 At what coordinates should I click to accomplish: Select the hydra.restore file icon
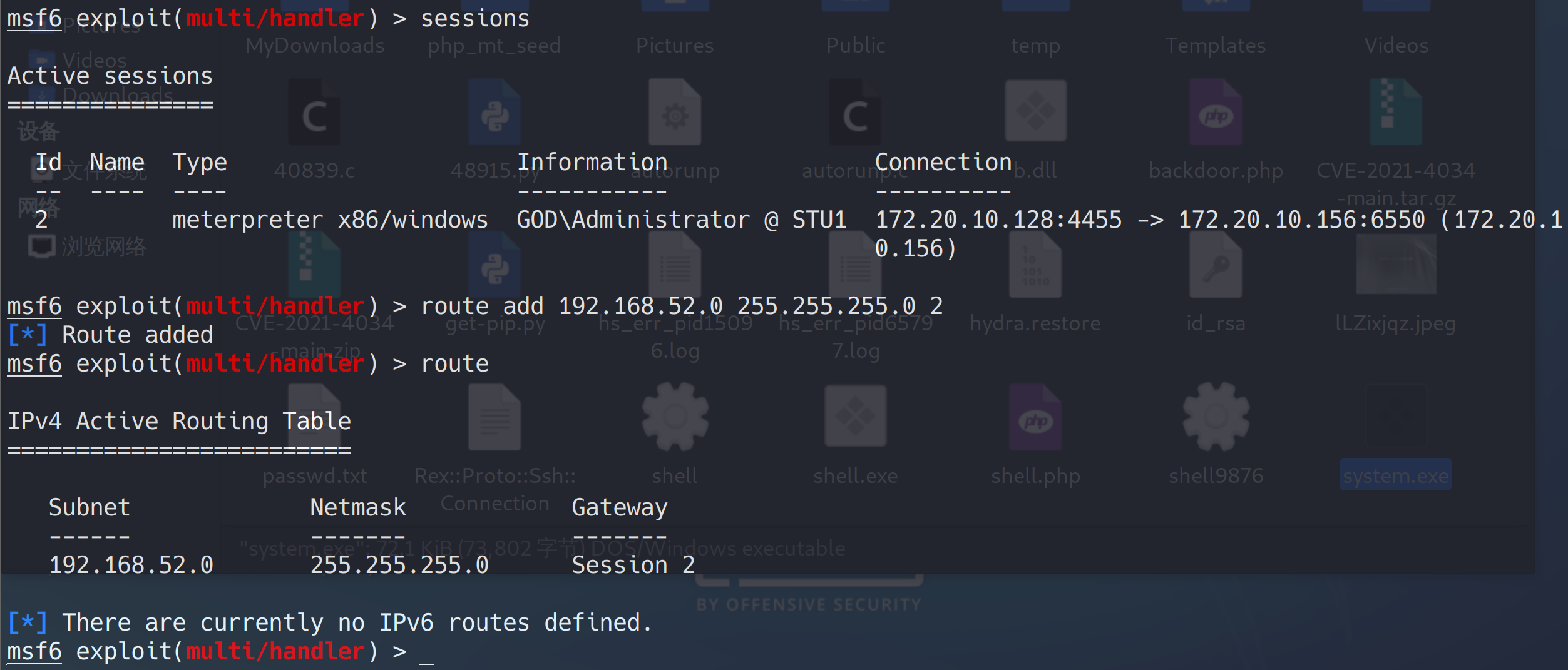1035,267
